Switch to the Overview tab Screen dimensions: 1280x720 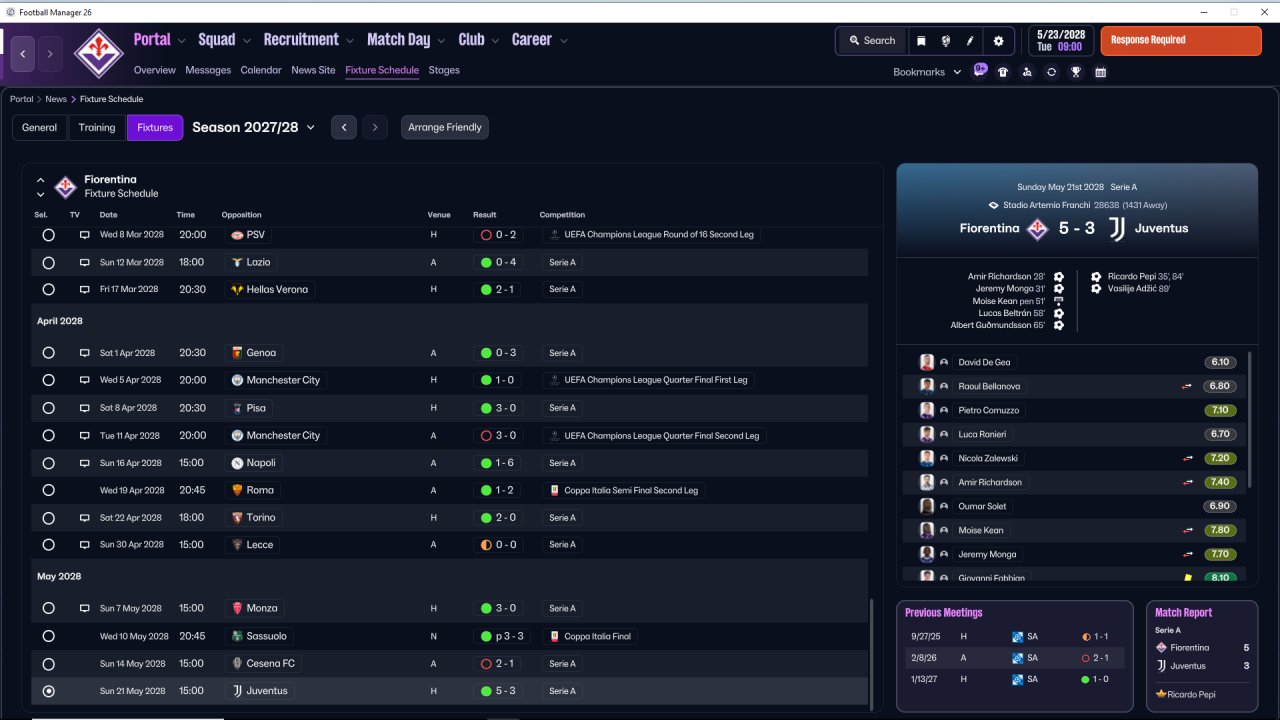(155, 70)
